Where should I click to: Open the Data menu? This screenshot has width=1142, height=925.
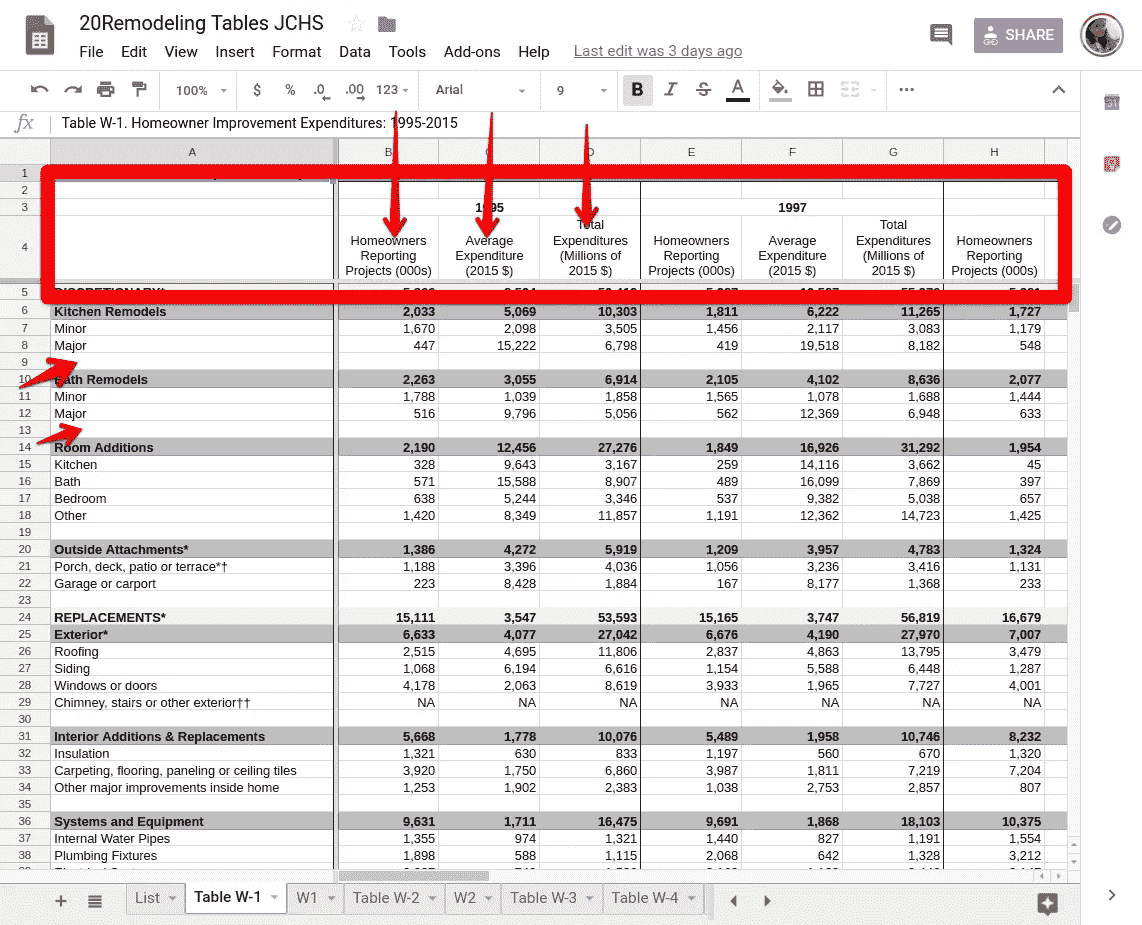tap(355, 52)
